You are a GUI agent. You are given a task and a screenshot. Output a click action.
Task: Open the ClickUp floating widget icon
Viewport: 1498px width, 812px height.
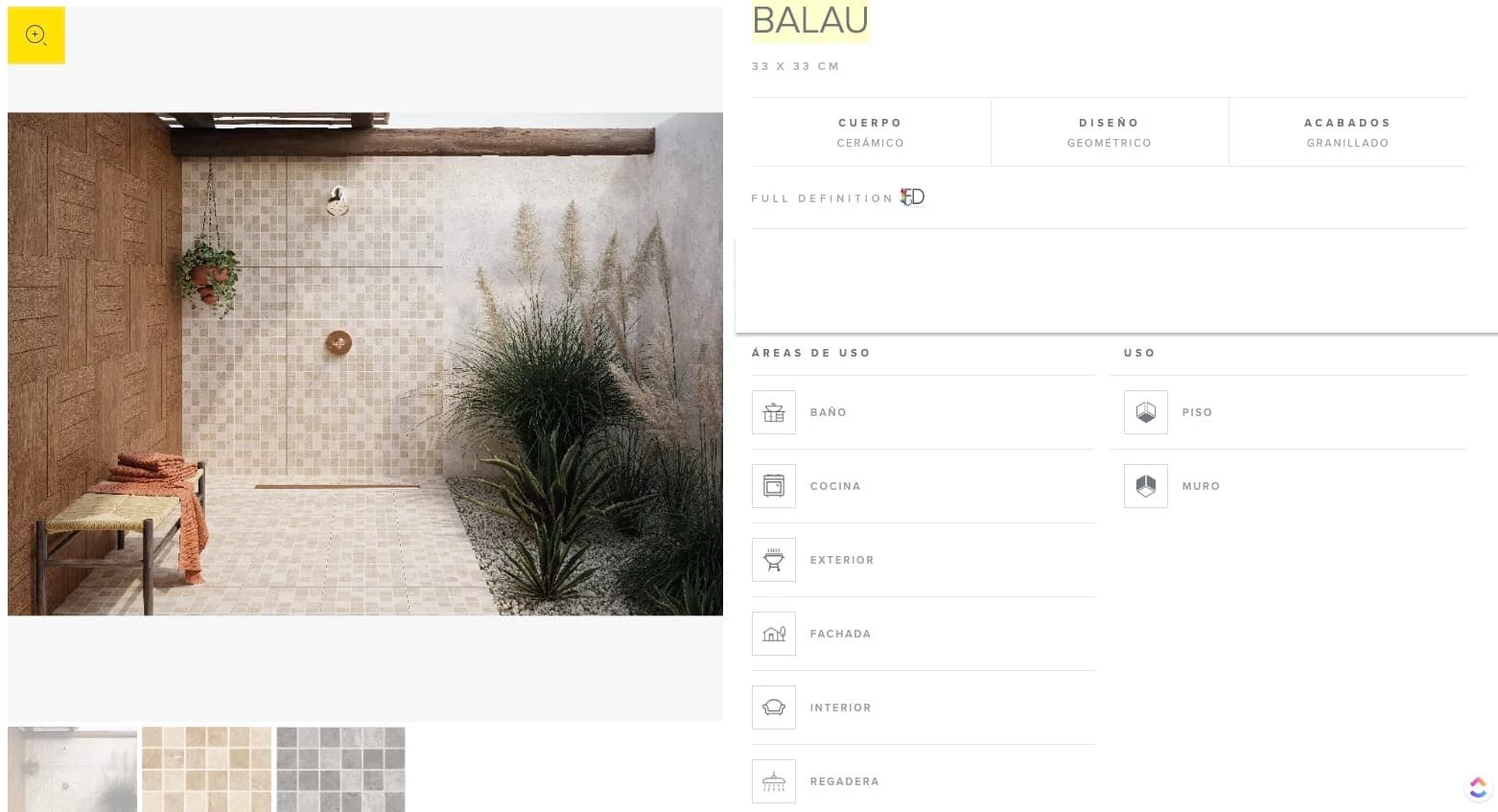[x=1478, y=787]
